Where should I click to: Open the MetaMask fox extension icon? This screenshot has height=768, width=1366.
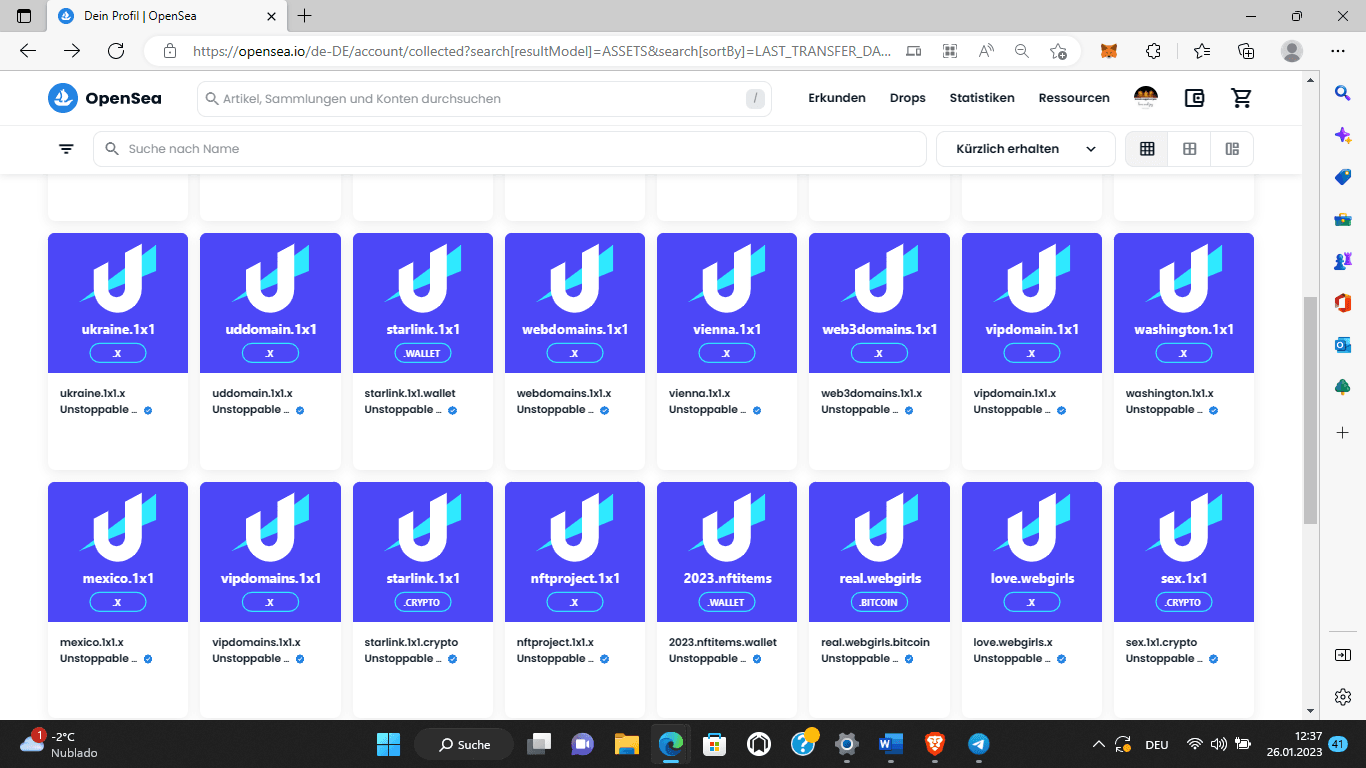coord(1109,51)
